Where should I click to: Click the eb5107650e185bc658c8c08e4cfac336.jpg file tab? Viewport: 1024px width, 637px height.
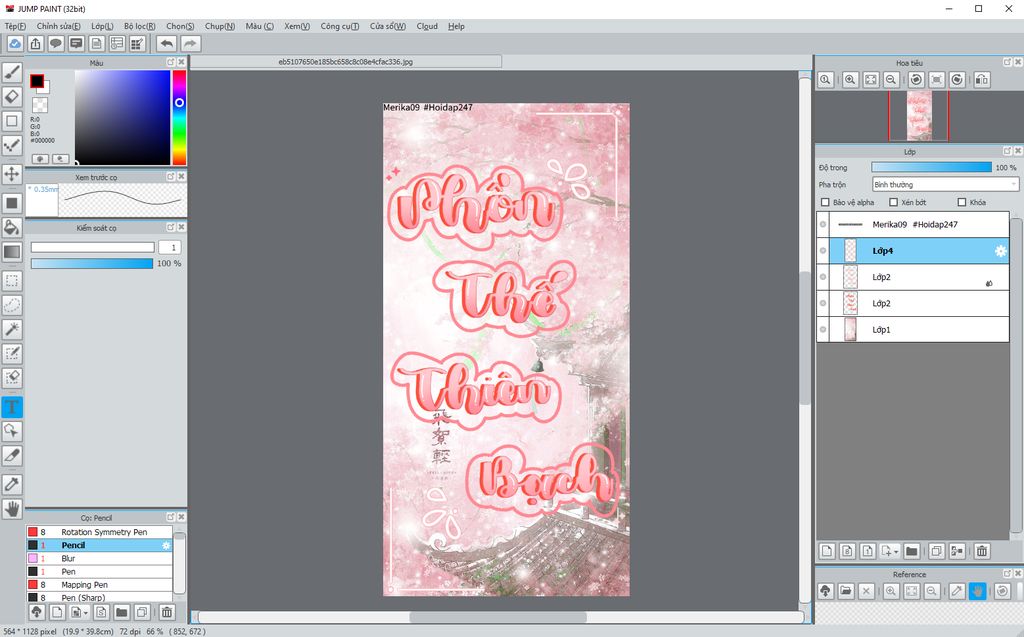click(345, 61)
